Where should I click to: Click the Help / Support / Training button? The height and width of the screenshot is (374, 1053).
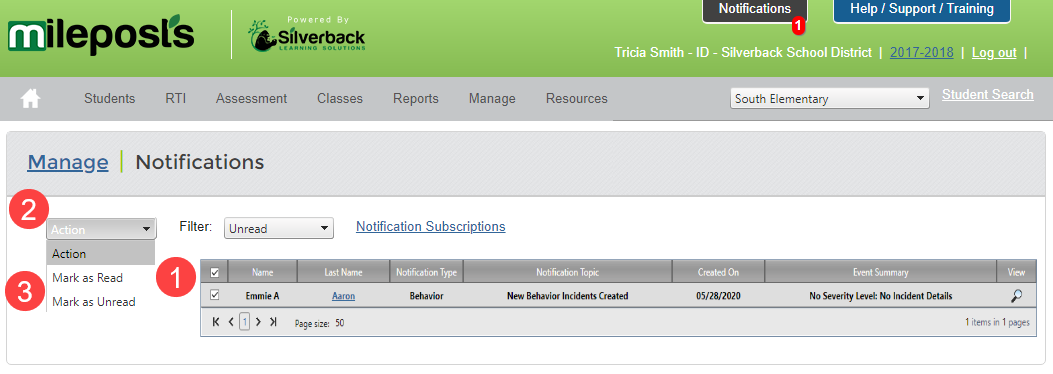pyautogui.click(x=922, y=10)
